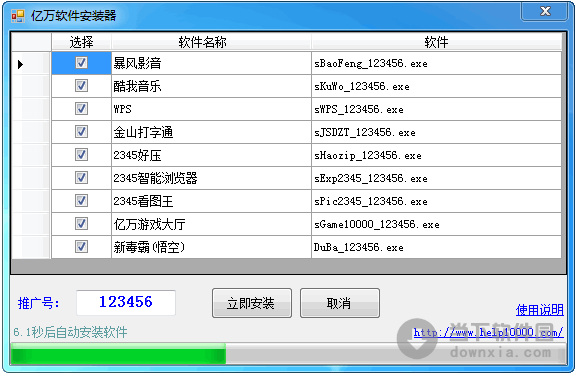The height and width of the screenshot is (376, 577).
Task: Toggle the 亿万游戏大厅 checkbox
Action: [x=81, y=224]
